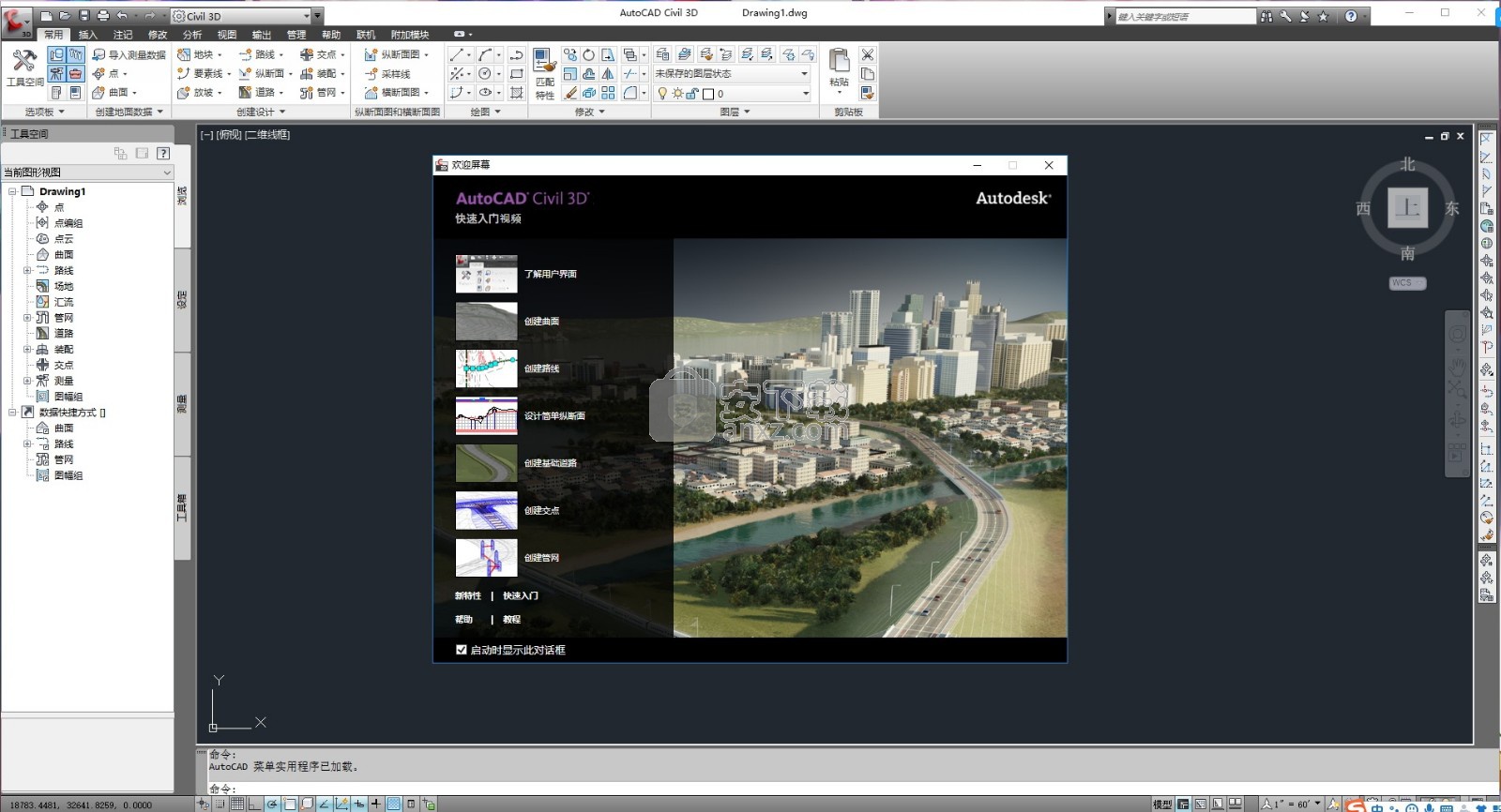Click the 导入测量数据 import survey data button
The height and width of the screenshot is (812, 1501).
coord(129,54)
